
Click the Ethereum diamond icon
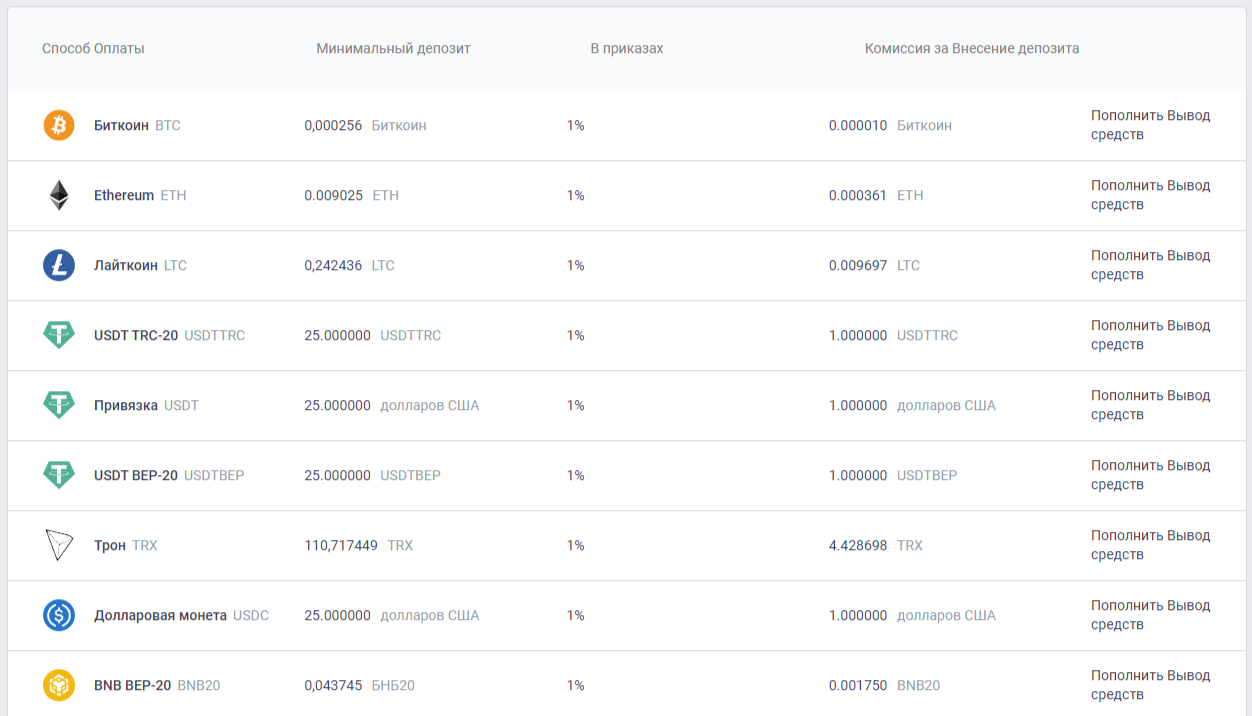tap(59, 195)
